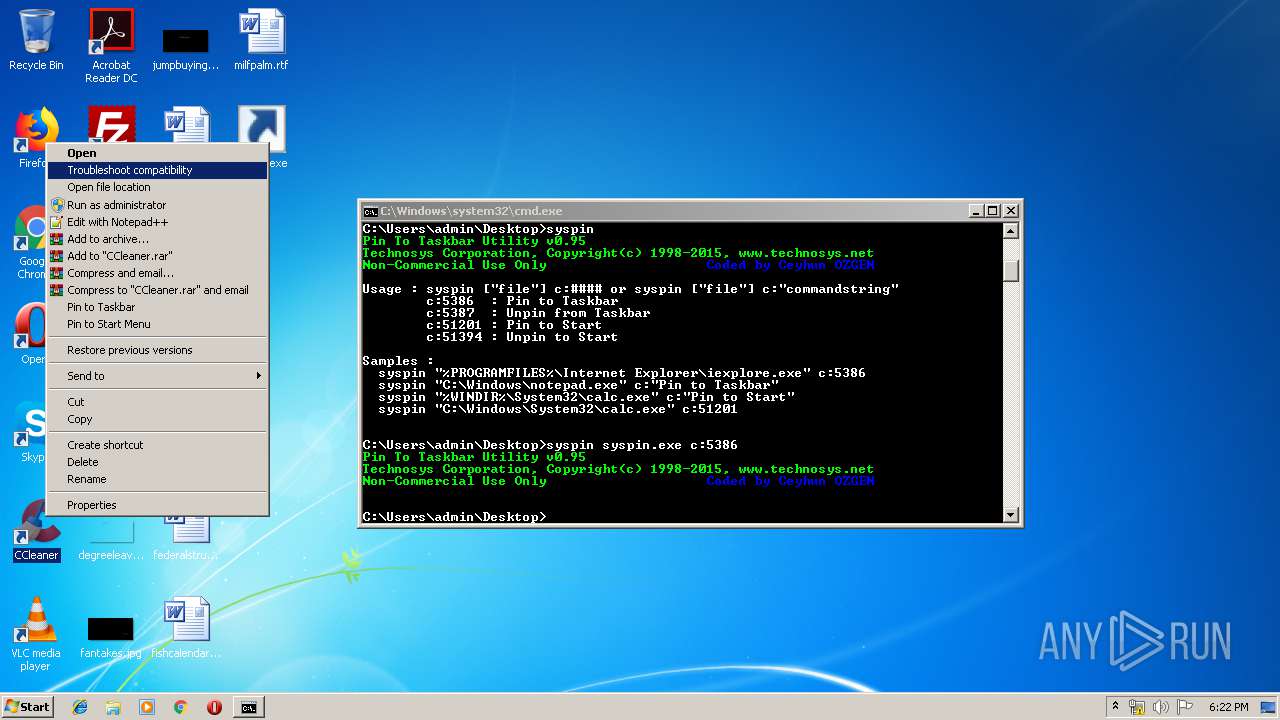Select the VLC media player shortcut
Viewport: 1280px width, 720px height.
coord(36,633)
